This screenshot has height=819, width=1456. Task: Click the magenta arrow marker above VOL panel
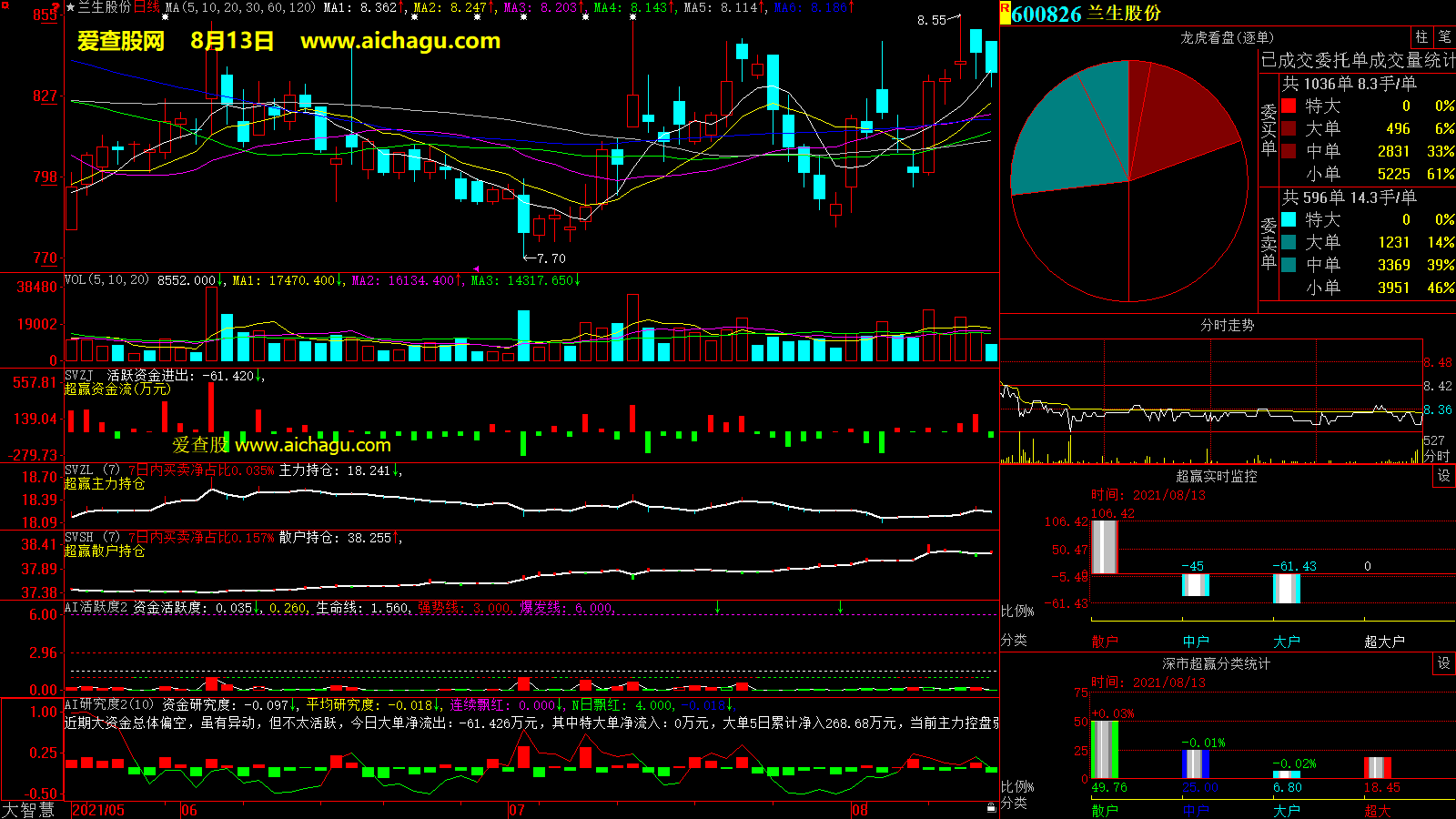476,268
